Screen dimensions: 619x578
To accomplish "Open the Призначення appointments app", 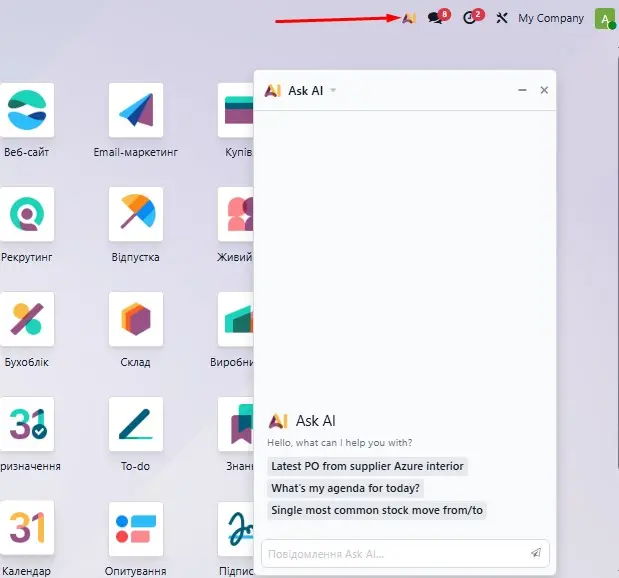I will tap(27, 424).
